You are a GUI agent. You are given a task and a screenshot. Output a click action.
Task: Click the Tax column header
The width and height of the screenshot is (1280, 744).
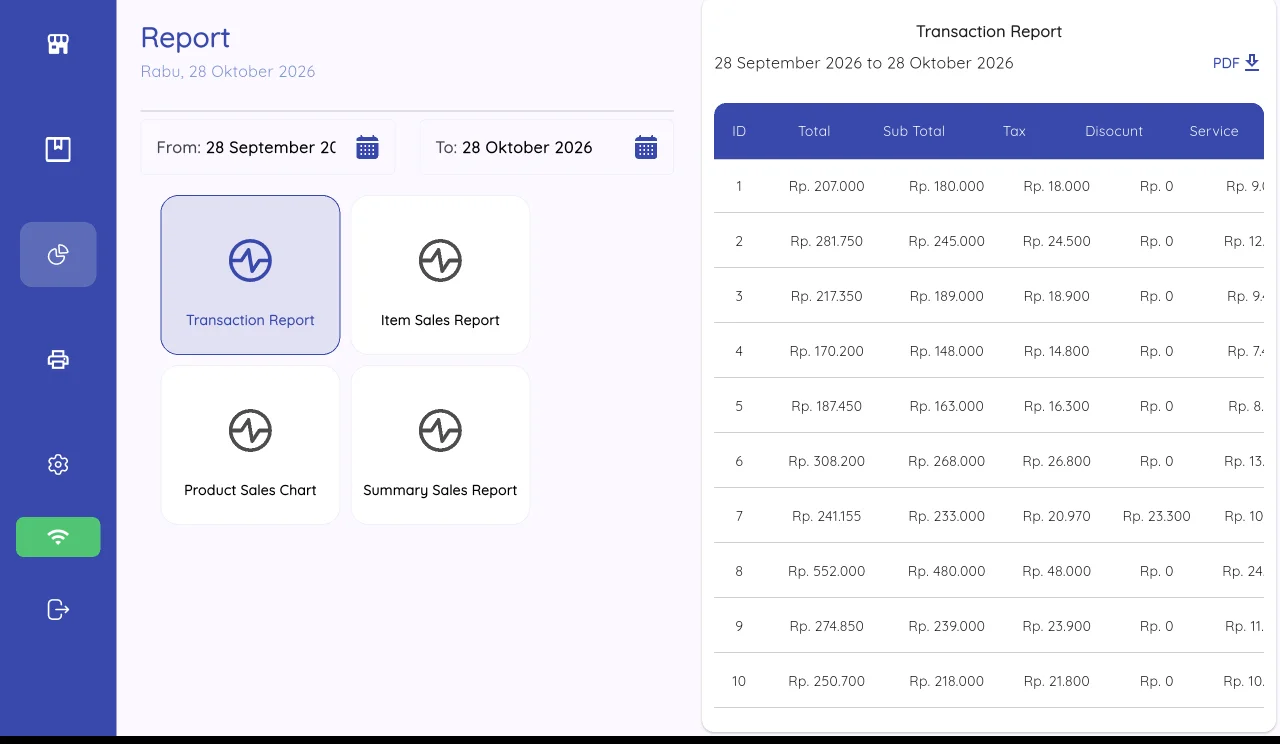coord(1014,131)
